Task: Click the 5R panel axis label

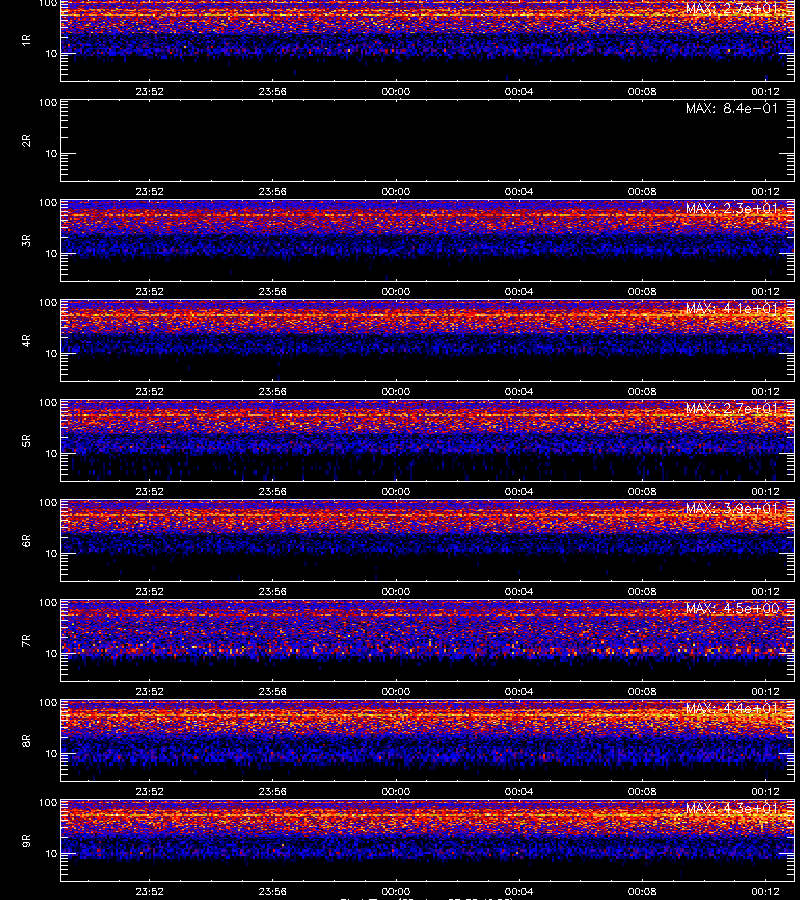Action: [26, 441]
